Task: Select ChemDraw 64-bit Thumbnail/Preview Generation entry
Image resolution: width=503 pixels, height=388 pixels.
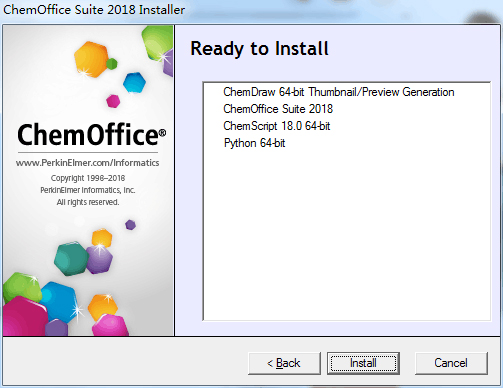Action: (x=339, y=92)
